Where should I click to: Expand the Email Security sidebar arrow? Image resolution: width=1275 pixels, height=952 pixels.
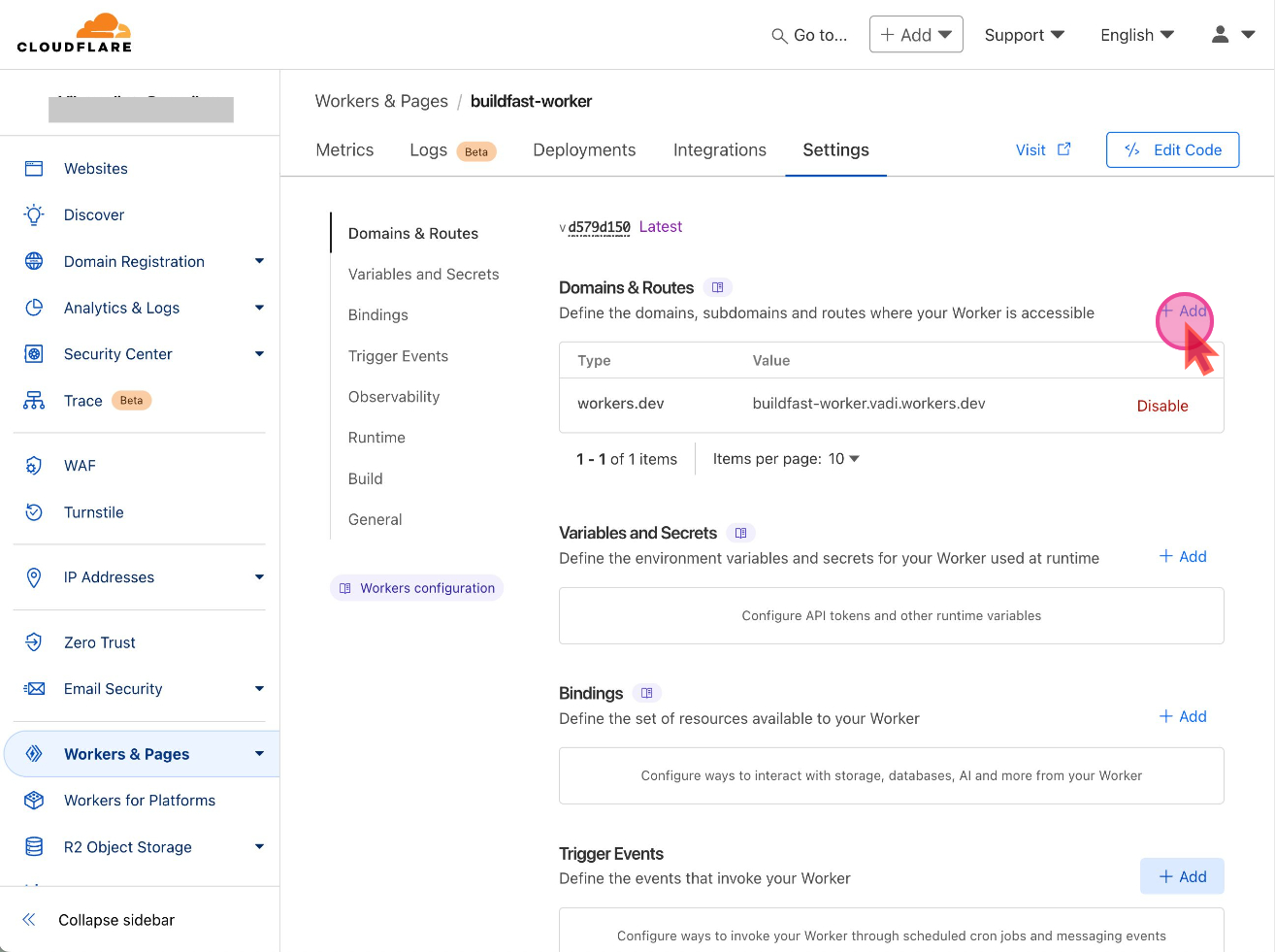point(259,689)
